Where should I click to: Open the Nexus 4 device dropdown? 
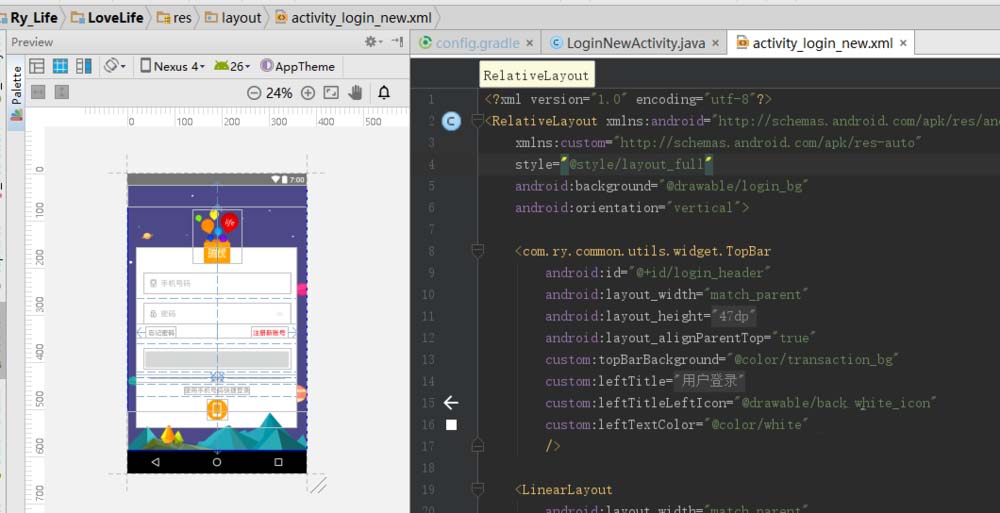(x=172, y=66)
